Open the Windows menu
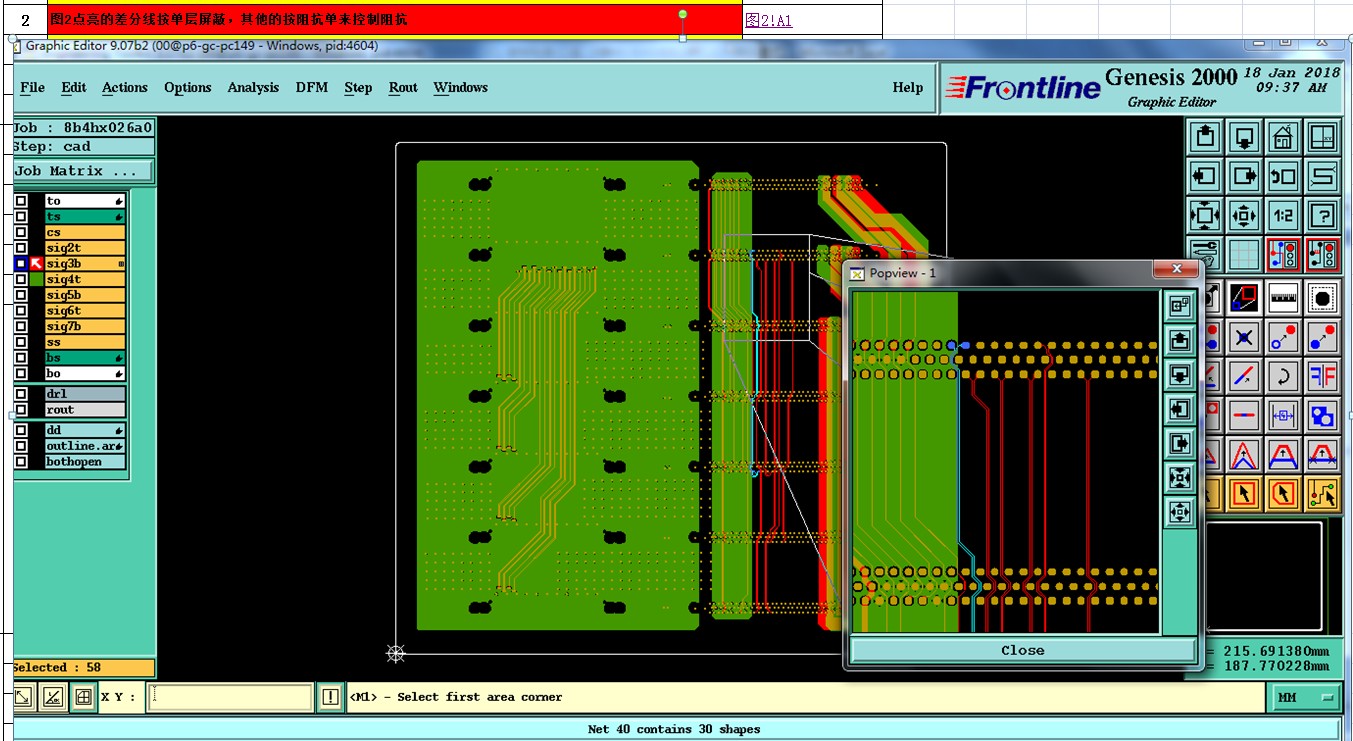The image size is (1353, 741). click(460, 88)
